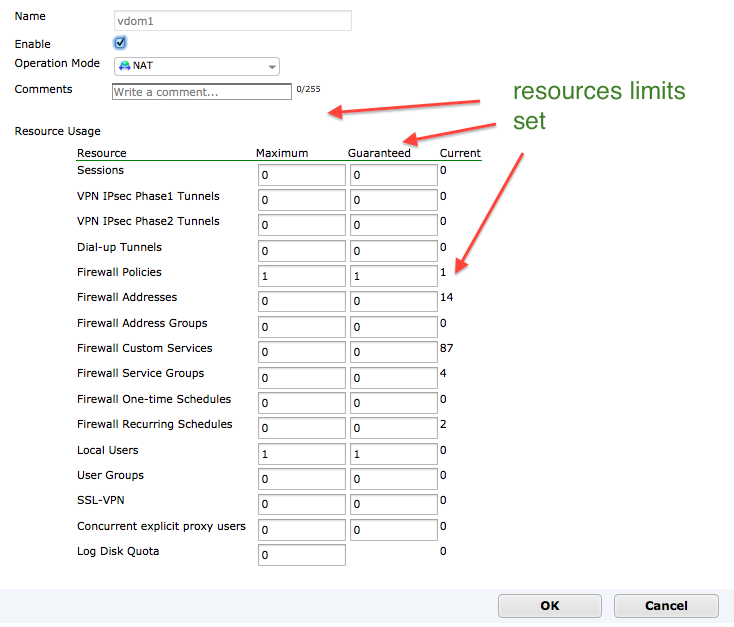The height and width of the screenshot is (627, 734).
Task: Click the Operation Mode label
Action: point(57,63)
